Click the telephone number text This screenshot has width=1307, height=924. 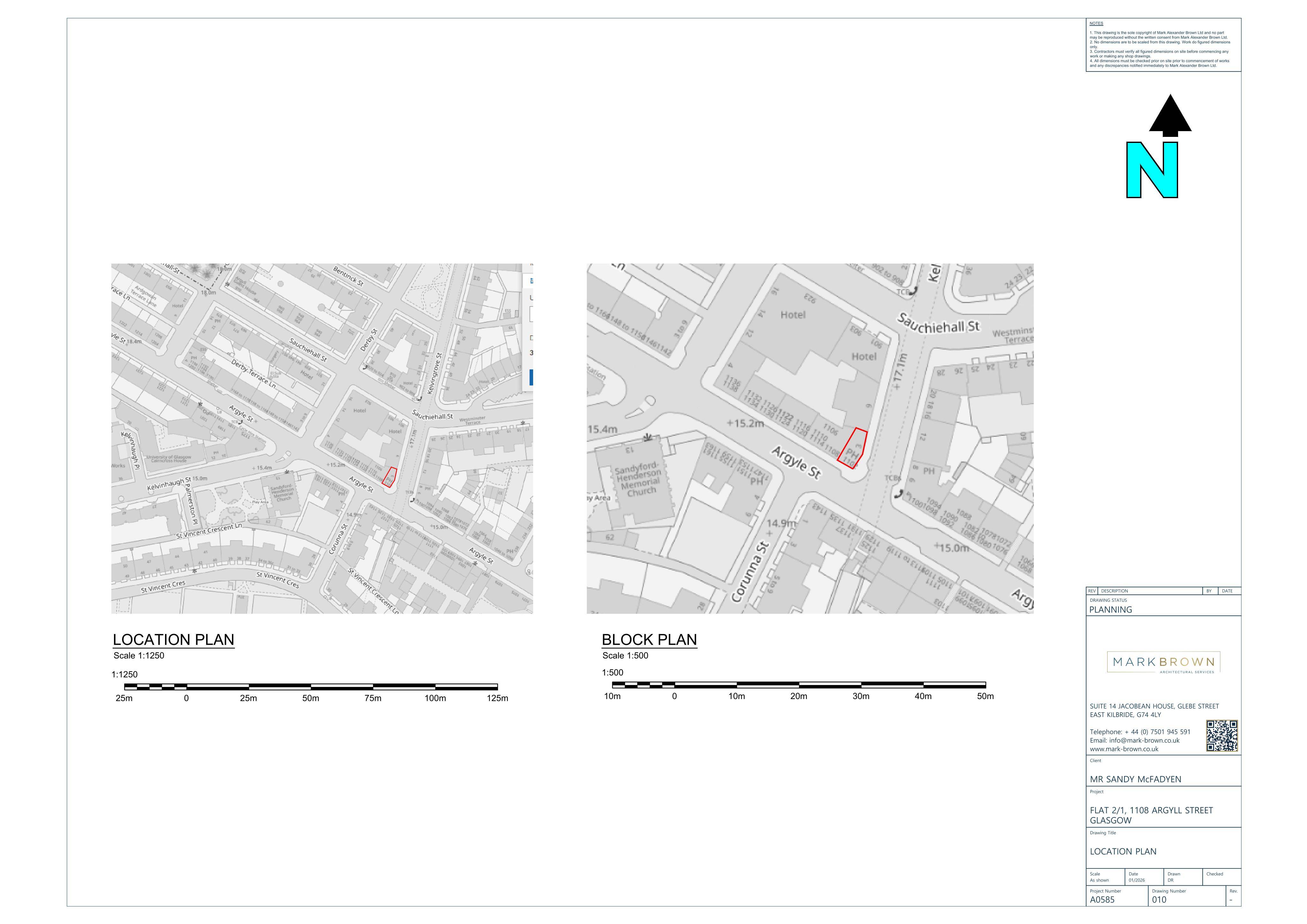1140,732
